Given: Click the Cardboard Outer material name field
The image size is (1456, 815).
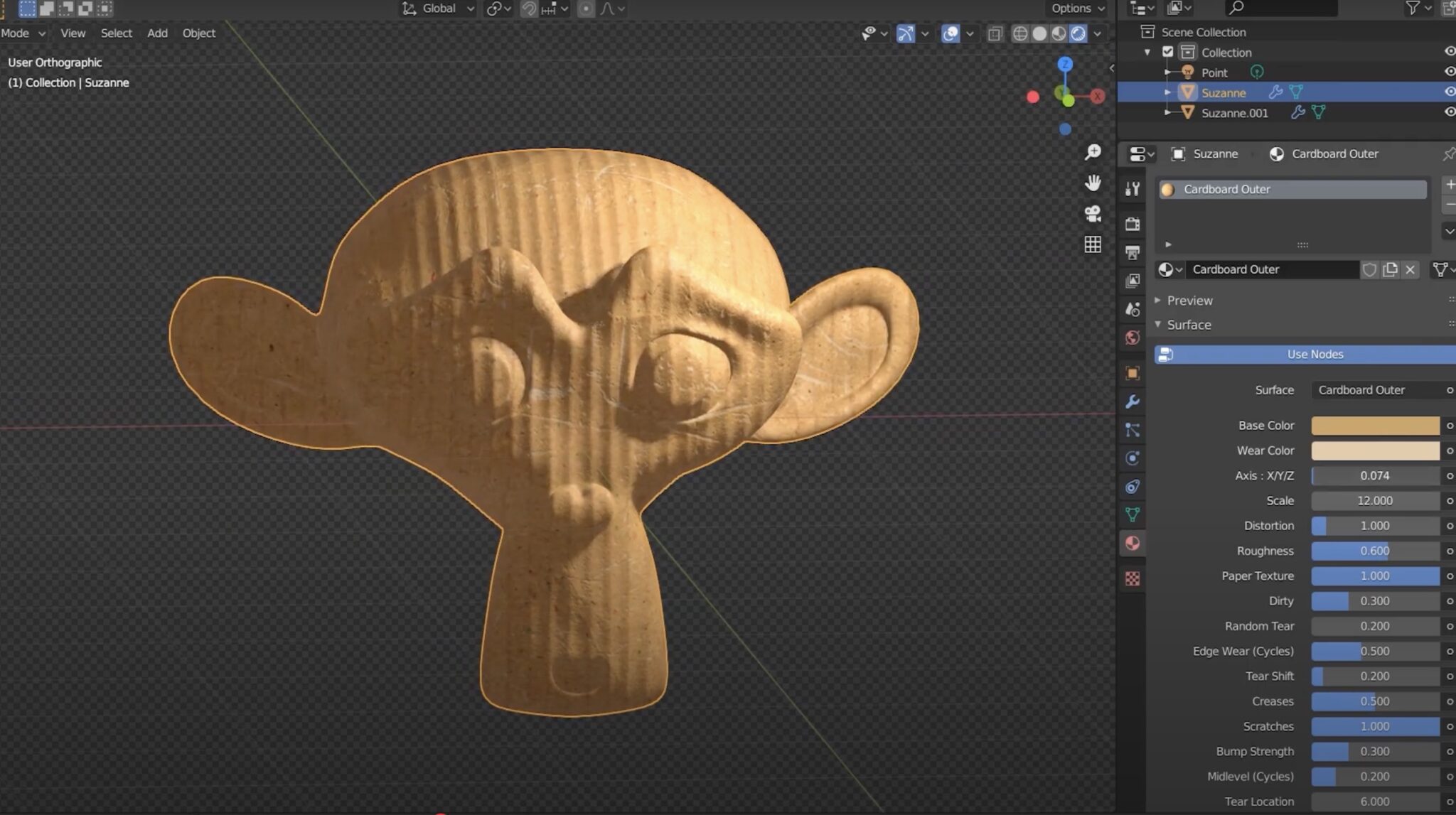Looking at the screenshot, I should pyautogui.click(x=1273, y=269).
